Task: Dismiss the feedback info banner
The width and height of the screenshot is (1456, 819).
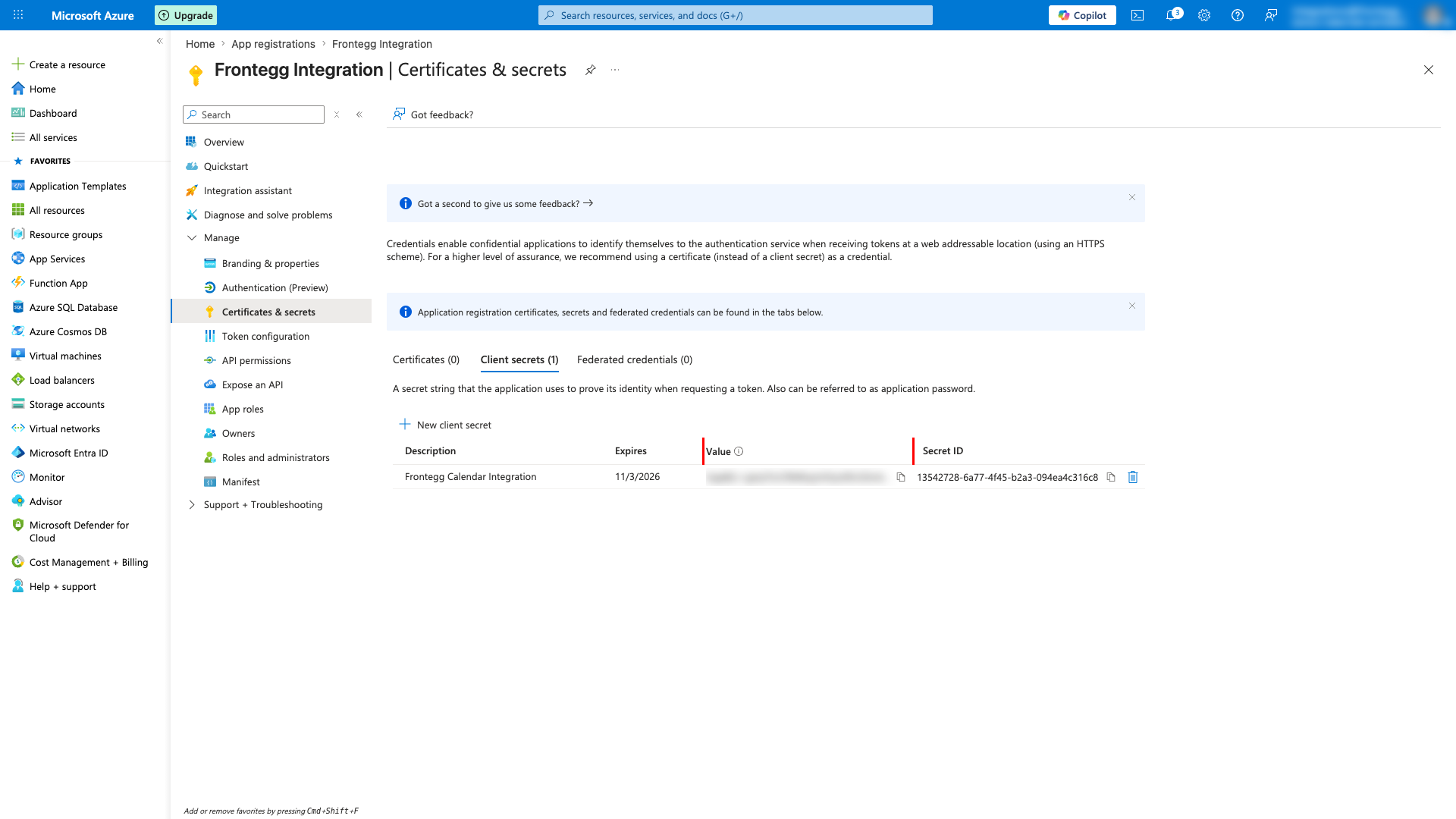Action: click(1132, 197)
